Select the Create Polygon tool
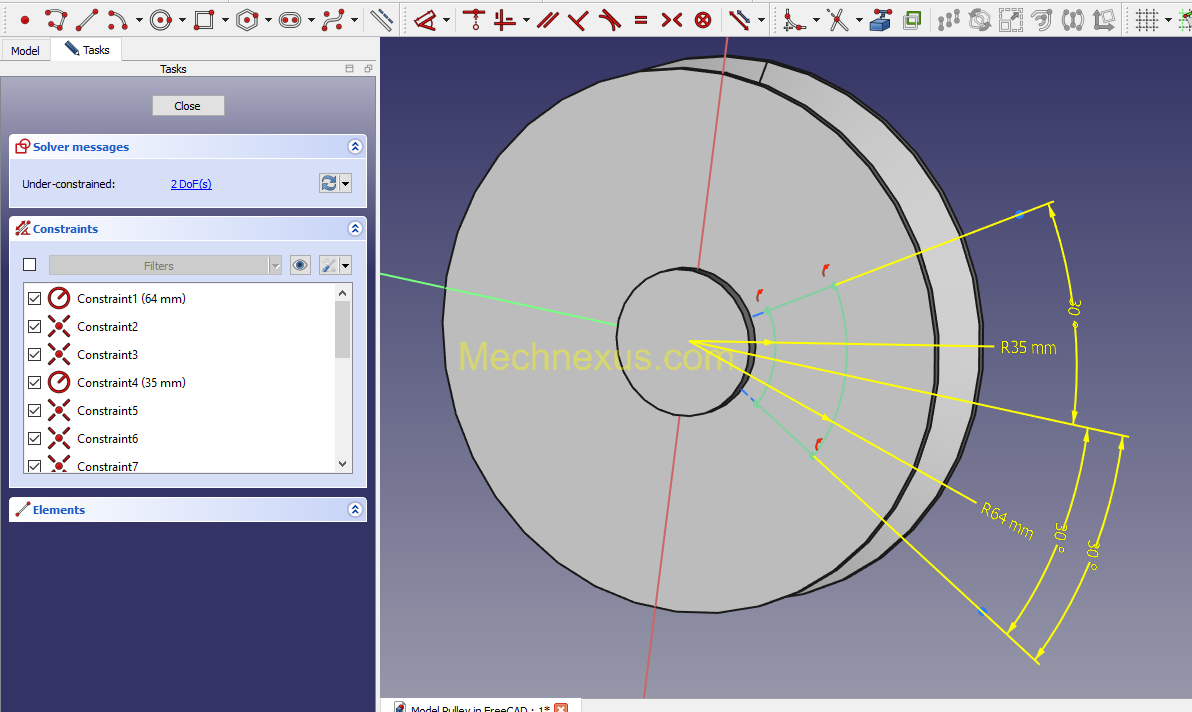This screenshot has height=712, width=1192. (247, 20)
